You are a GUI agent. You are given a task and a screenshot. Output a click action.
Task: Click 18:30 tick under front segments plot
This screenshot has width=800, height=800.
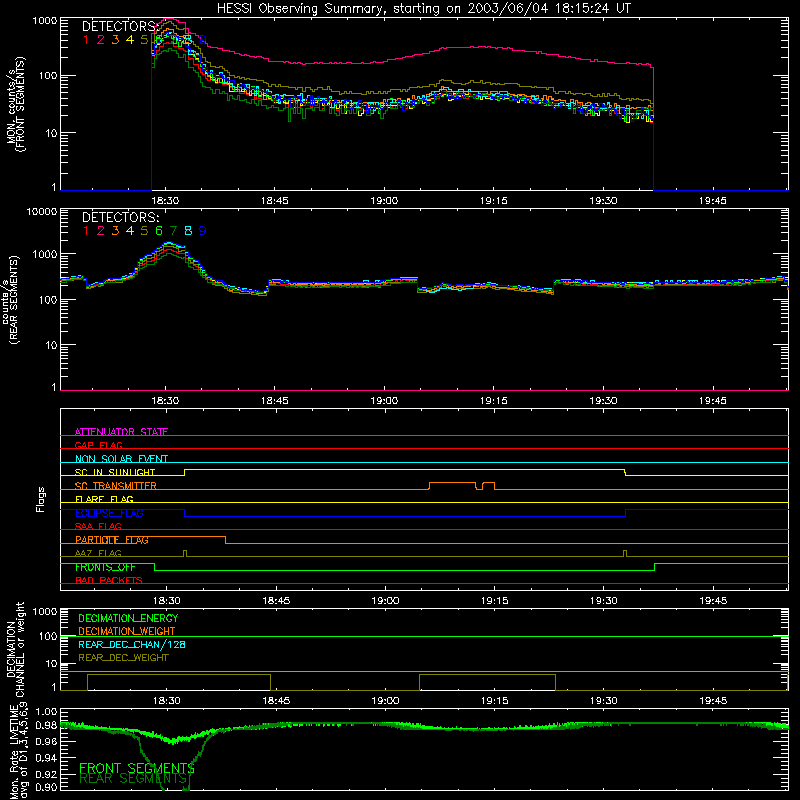(165, 201)
